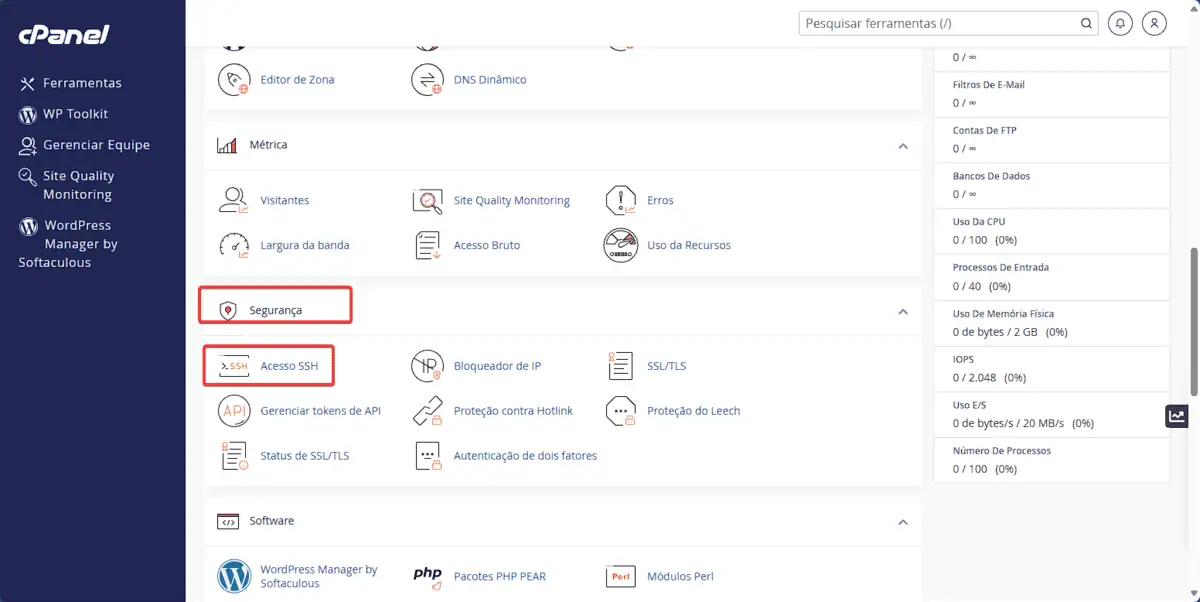Click the Gerenciar tokens de API icon
1200x602 pixels.
pyautogui.click(x=233, y=411)
